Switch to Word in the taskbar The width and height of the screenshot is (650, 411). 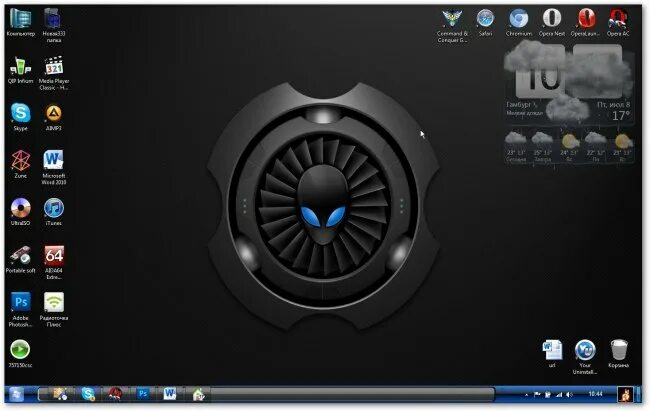click(x=170, y=394)
